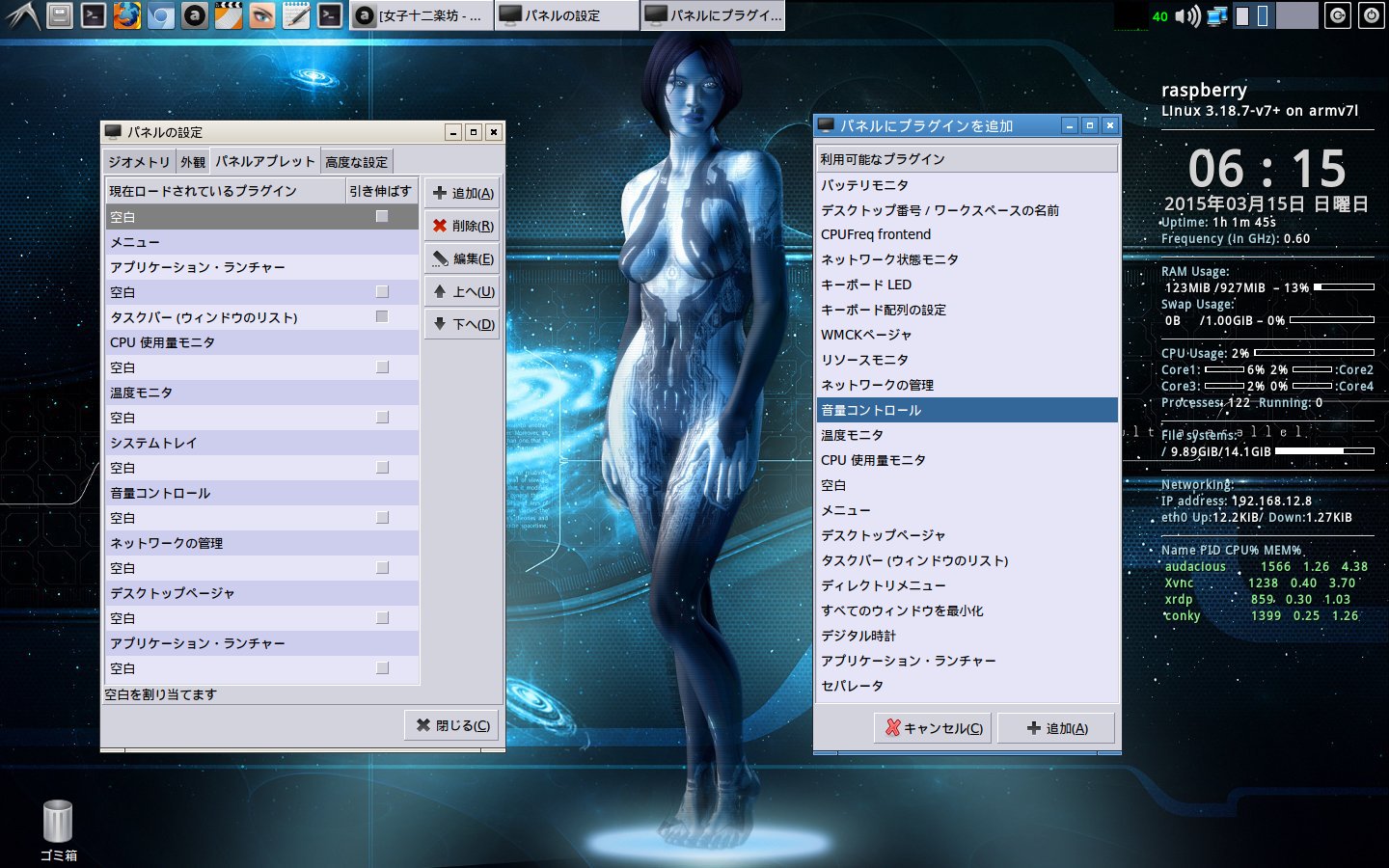Click the network monitors tray icon
Image resolution: width=1389 pixels, height=868 pixels.
point(1216,15)
